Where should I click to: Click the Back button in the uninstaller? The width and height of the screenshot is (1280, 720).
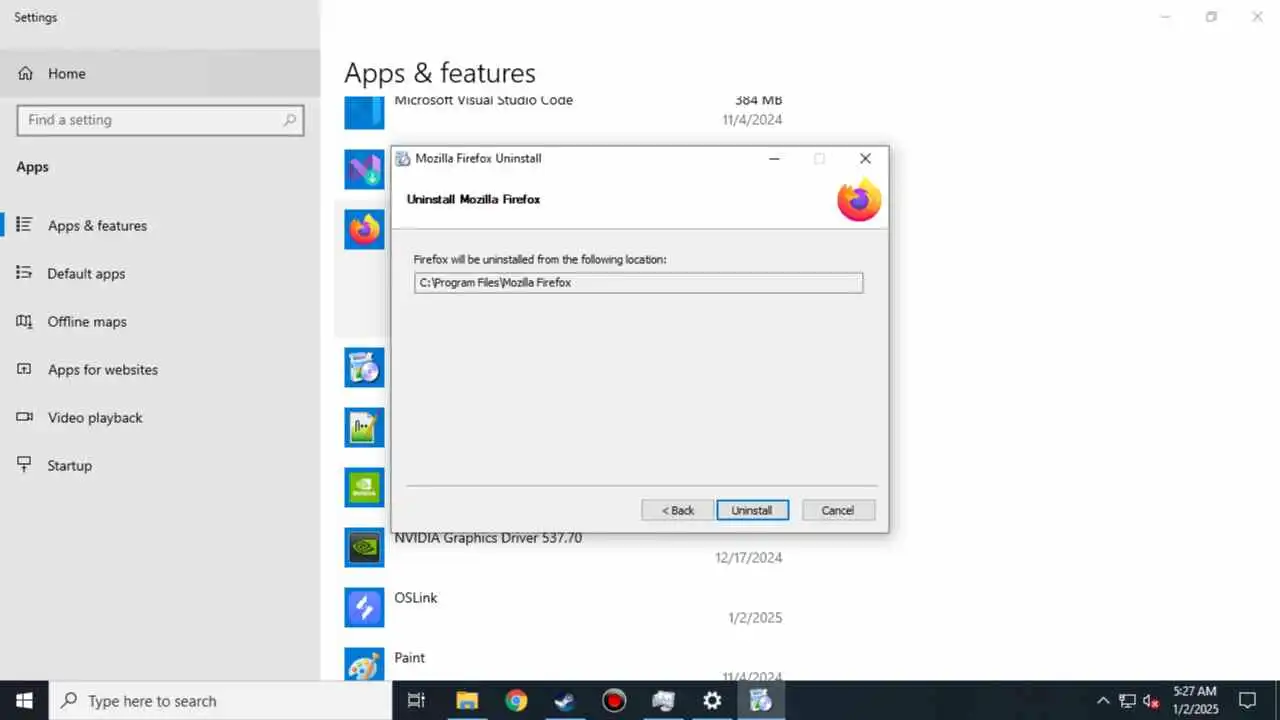coord(677,510)
